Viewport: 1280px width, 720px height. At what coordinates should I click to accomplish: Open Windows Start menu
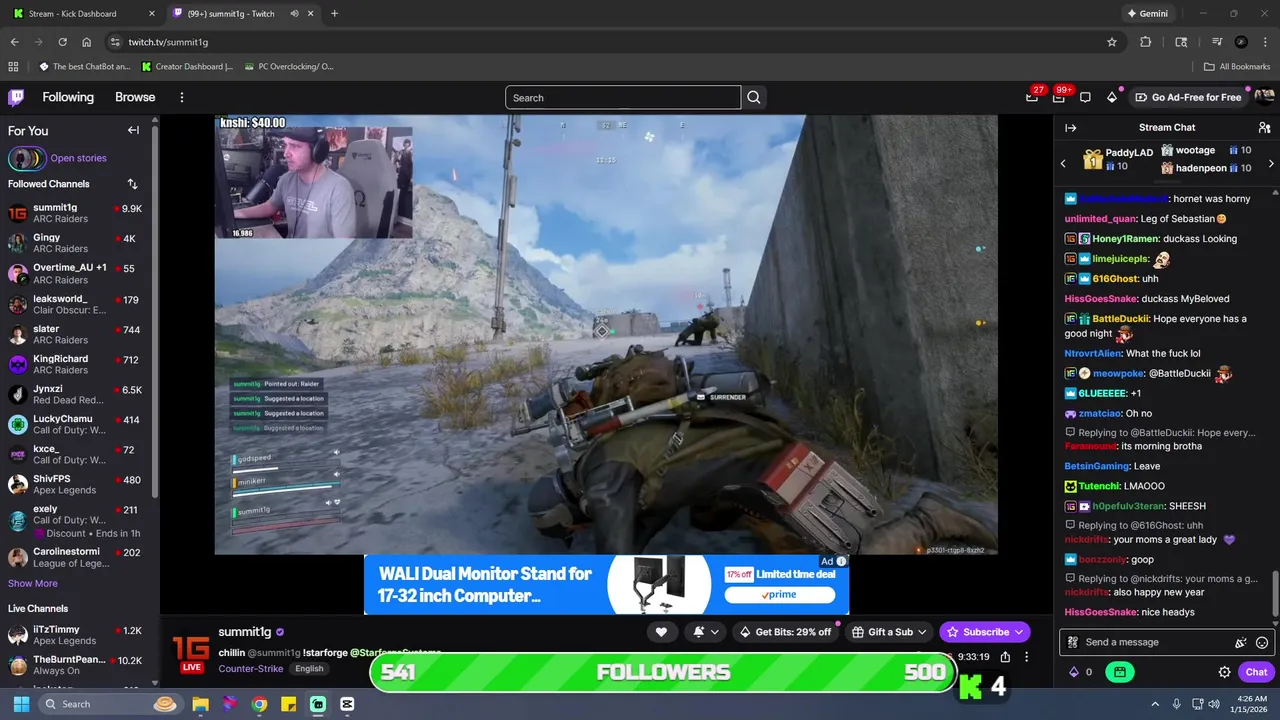pyautogui.click(x=21, y=704)
